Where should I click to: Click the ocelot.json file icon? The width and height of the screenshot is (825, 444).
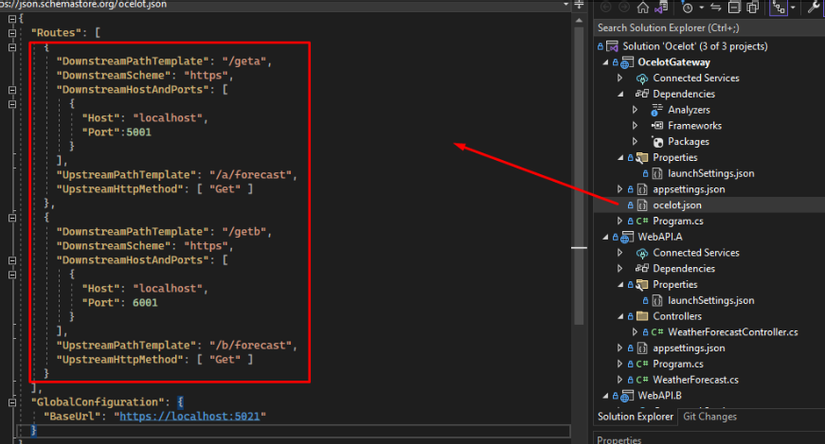(642, 205)
